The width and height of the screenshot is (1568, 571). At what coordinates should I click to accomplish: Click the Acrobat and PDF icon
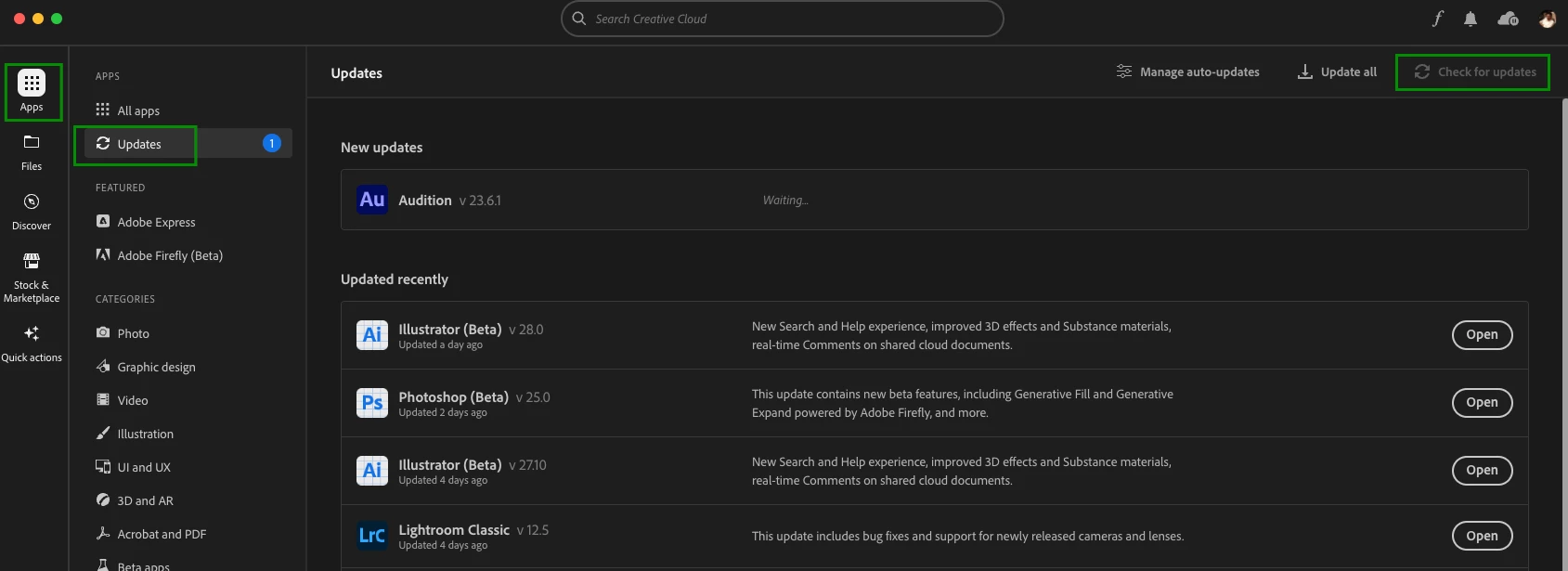(x=103, y=533)
